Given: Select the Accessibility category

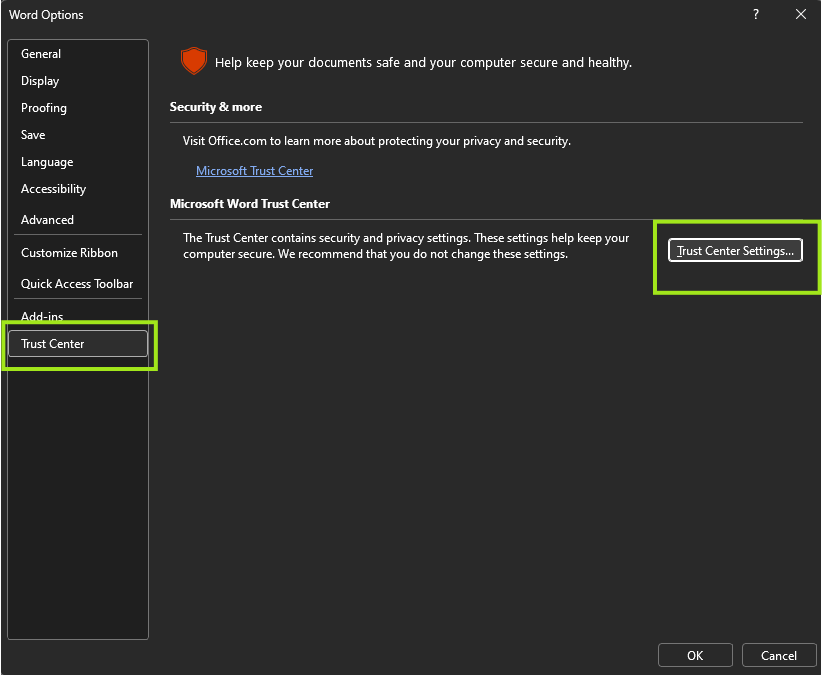Looking at the screenshot, I should pos(53,189).
